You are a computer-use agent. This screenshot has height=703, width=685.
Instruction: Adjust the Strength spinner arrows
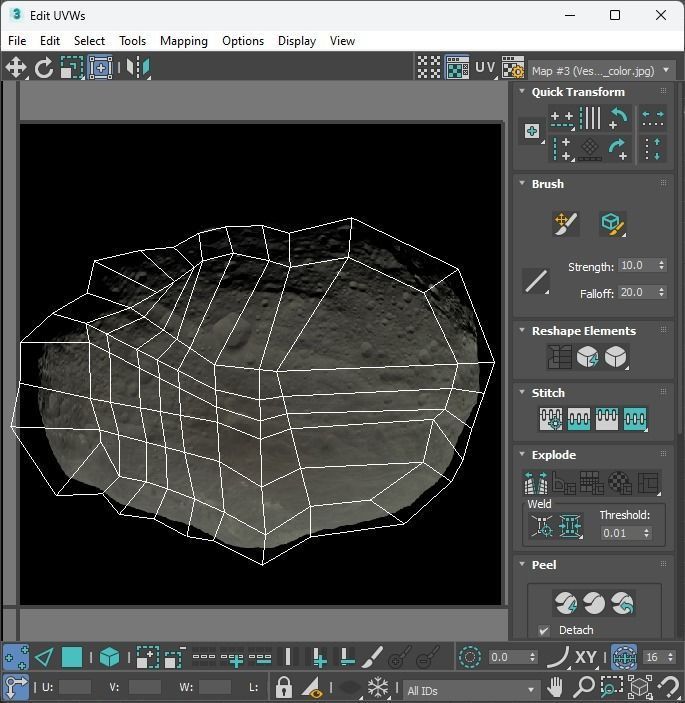(x=661, y=265)
